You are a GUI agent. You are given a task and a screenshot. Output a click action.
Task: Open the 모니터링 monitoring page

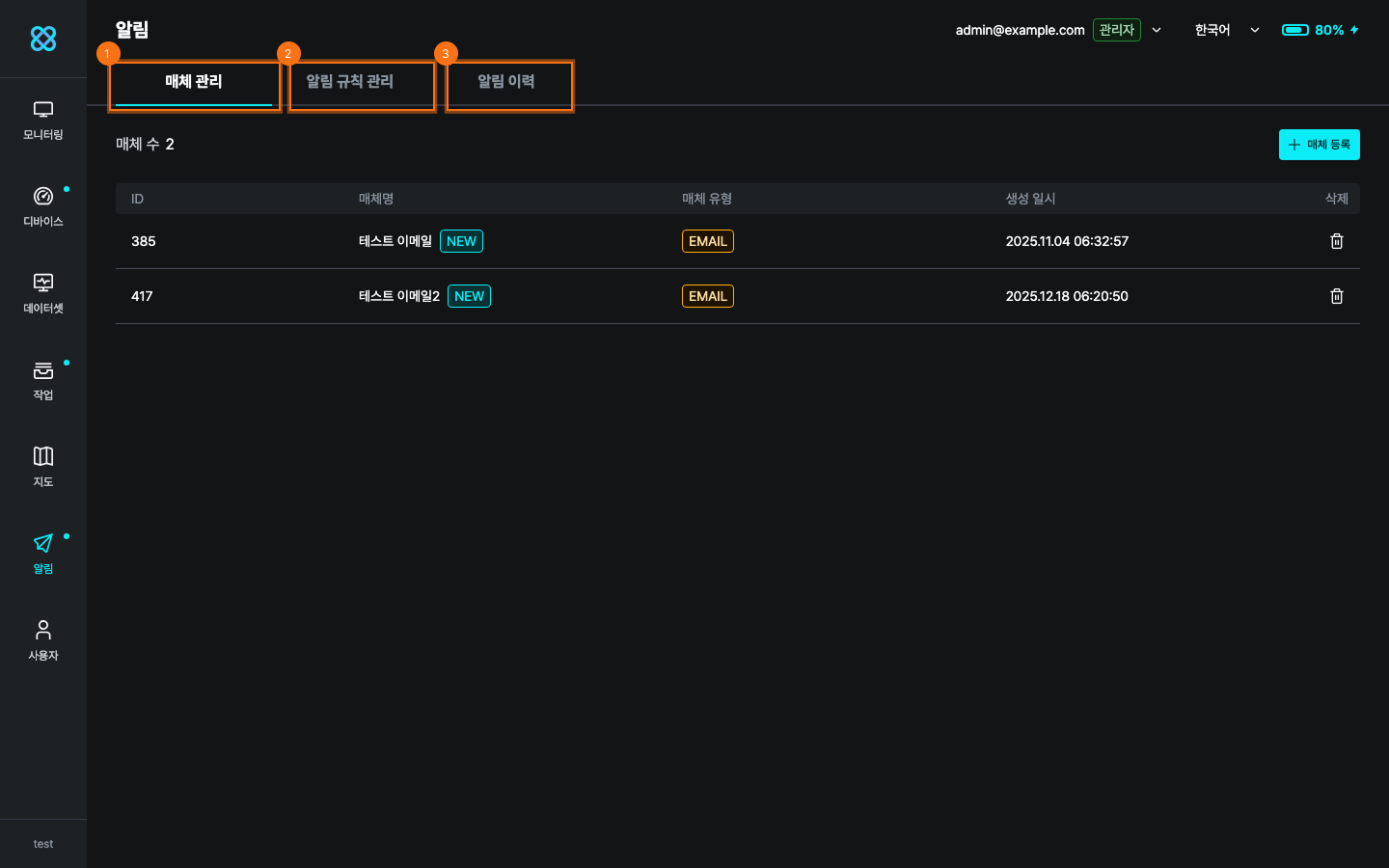(43, 121)
